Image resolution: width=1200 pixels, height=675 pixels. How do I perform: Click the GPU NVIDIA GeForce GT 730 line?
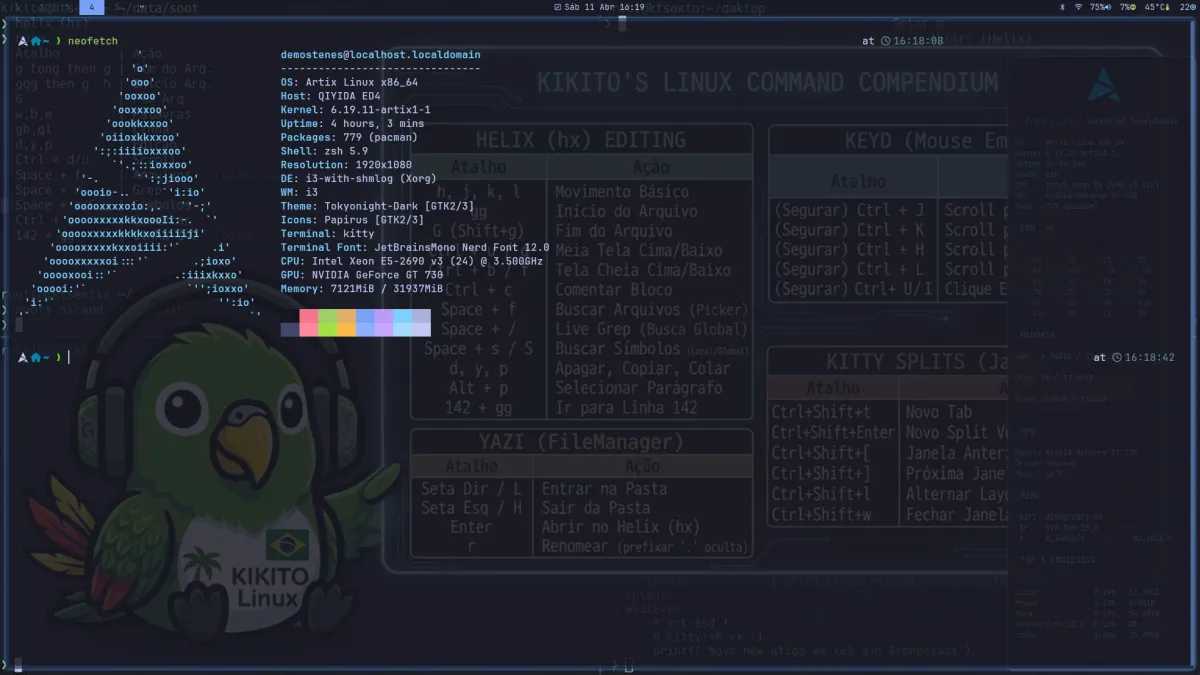(x=362, y=274)
